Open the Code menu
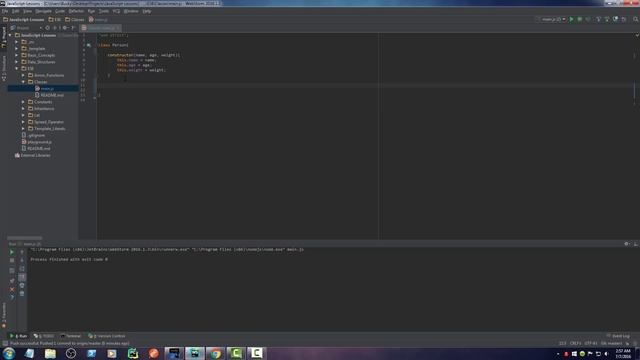This screenshot has height=360, width=640. click(60, 11)
